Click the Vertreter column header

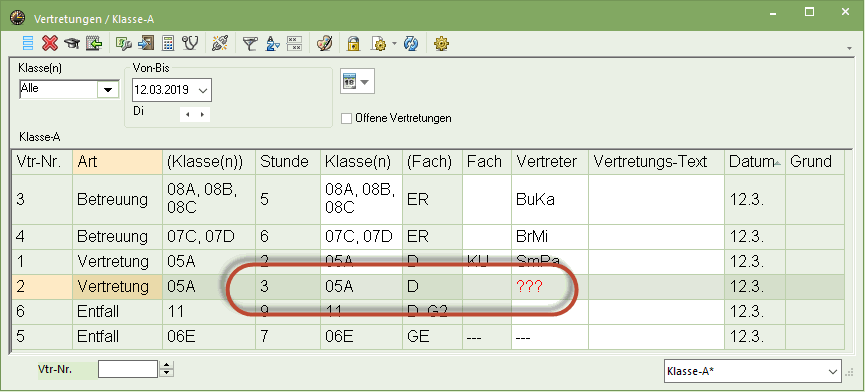click(x=550, y=162)
